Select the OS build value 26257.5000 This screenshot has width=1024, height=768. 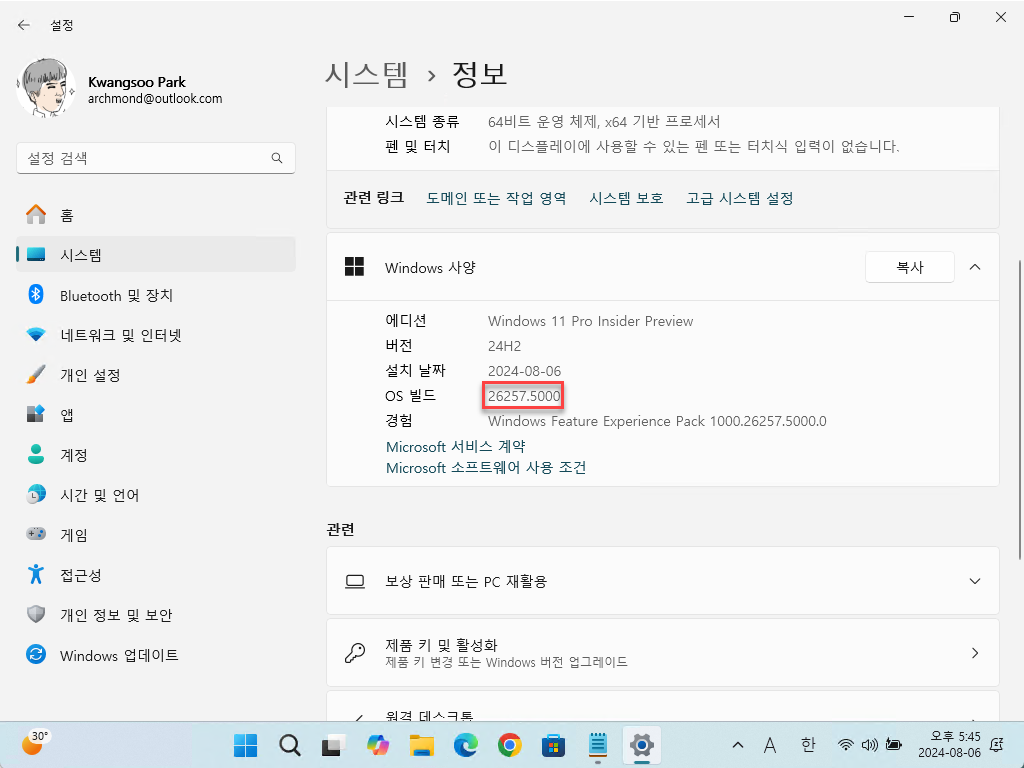[x=524, y=396]
